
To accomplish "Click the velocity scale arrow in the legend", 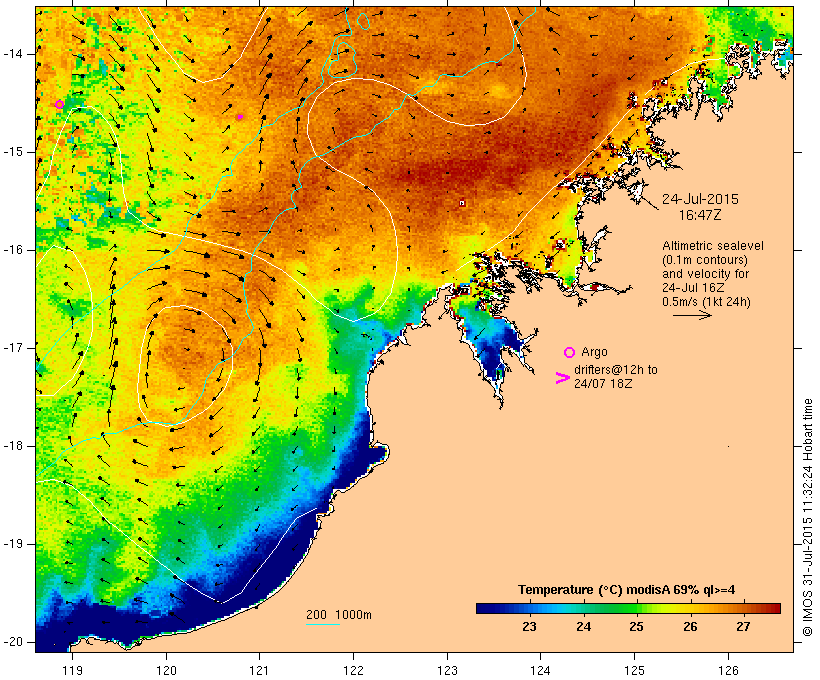I will point(692,315).
